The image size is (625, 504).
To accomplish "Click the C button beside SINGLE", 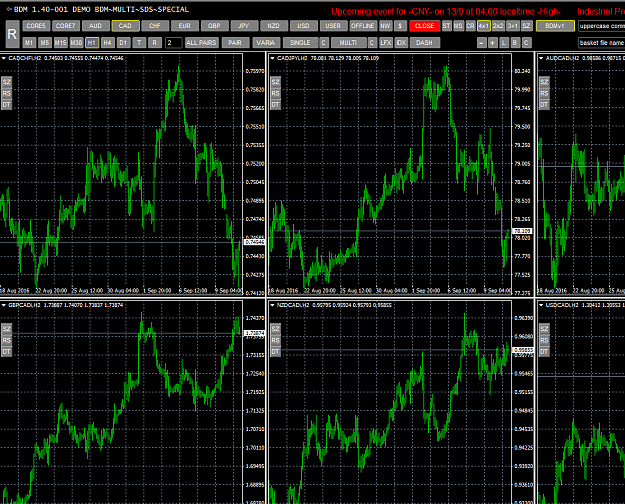I will coord(324,43).
